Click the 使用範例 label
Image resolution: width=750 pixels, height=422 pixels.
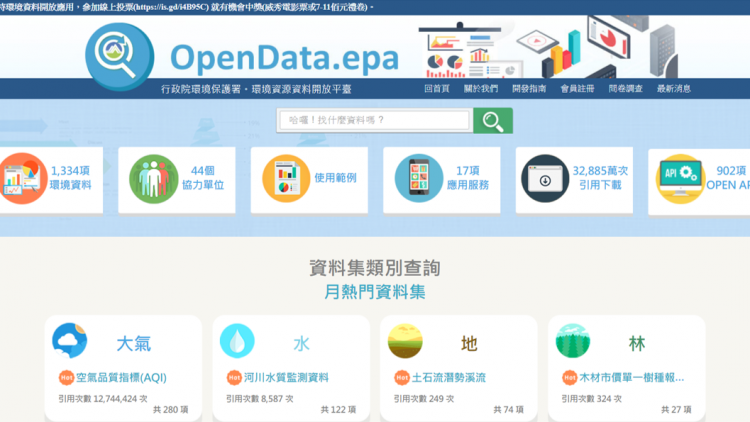coord(335,178)
